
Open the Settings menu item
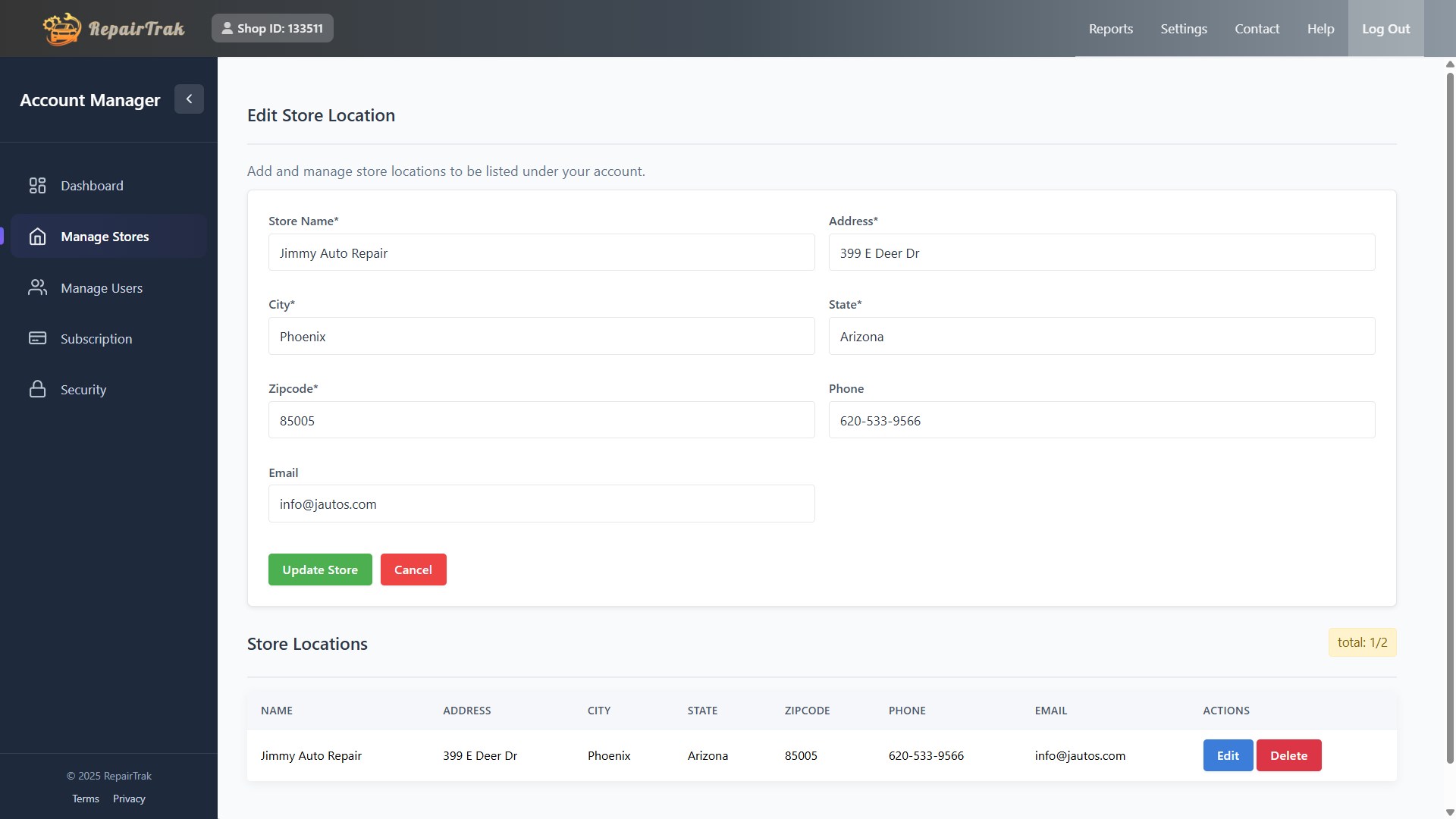click(1184, 28)
